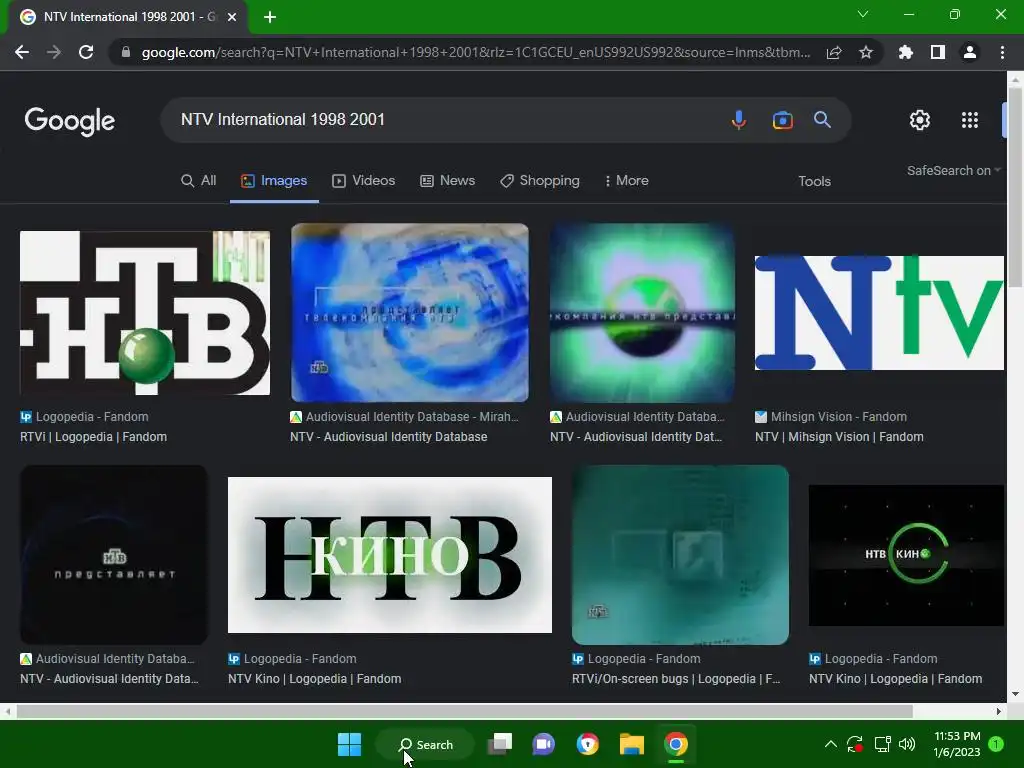Open Audiovisual Identity Database - Mirah source
The width and height of the screenshot is (1024, 768).
pyautogui.click(x=405, y=417)
